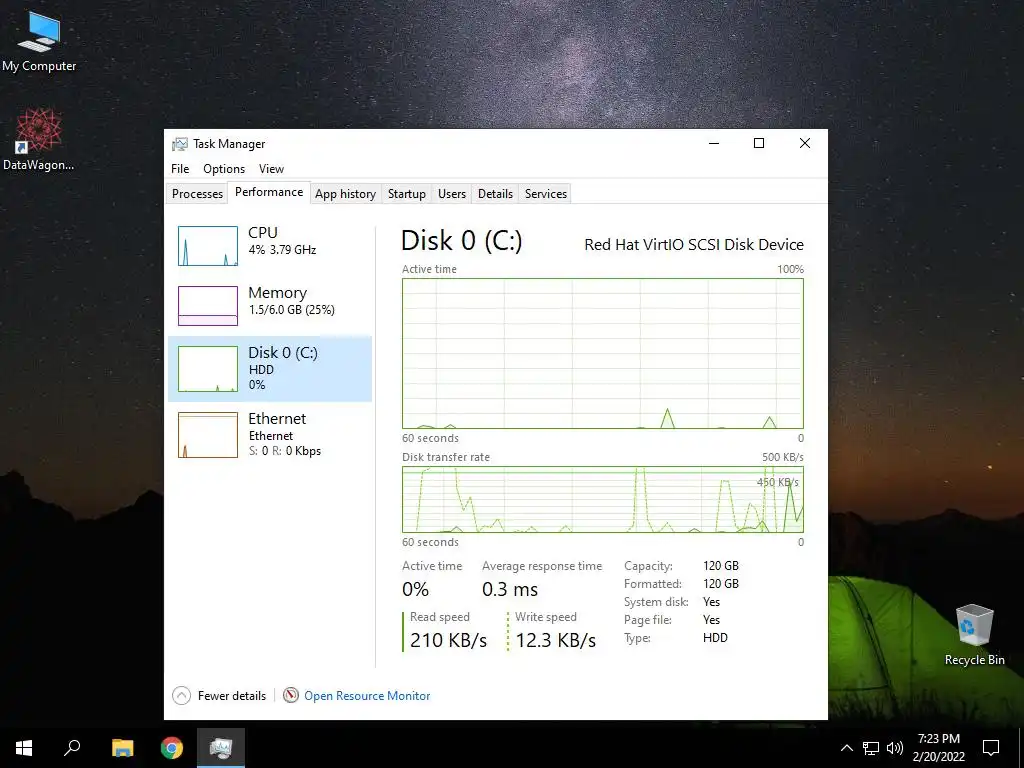Switch to the Startup tab
1024x768 pixels.
406,193
